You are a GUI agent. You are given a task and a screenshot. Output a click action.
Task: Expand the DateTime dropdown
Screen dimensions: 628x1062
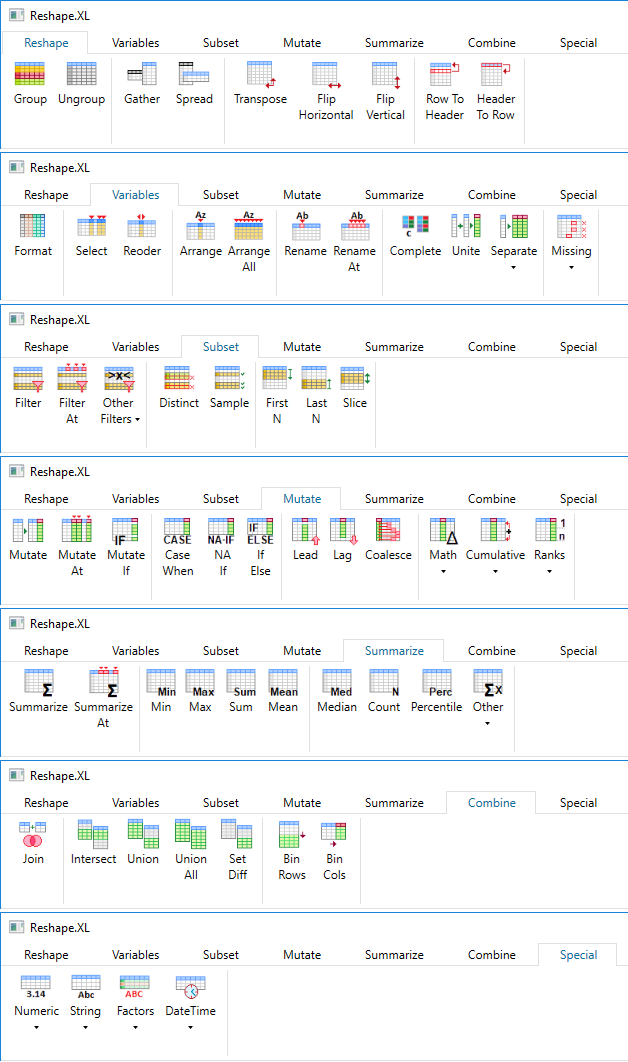click(x=190, y=1027)
